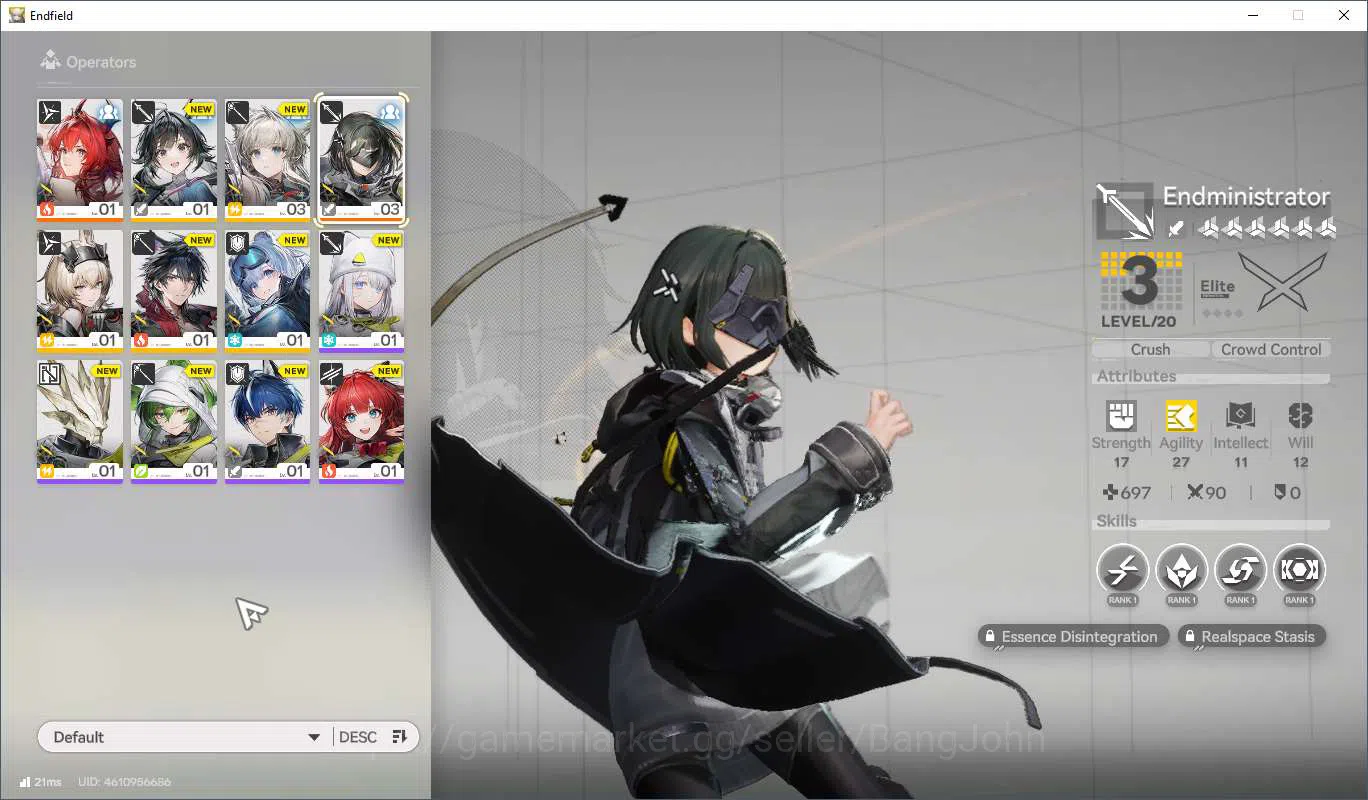Click the Will attribute icon
The height and width of the screenshot is (800, 1368).
[x=1300, y=416]
